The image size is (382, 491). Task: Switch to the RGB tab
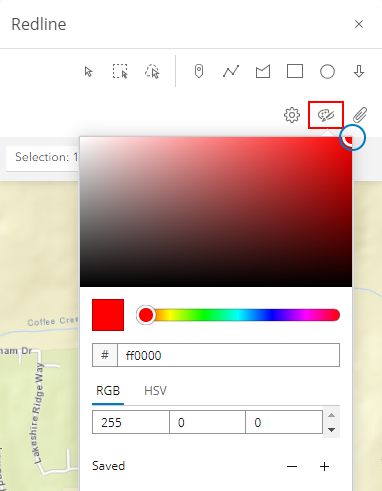pyautogui.click(x=108, y=391)
